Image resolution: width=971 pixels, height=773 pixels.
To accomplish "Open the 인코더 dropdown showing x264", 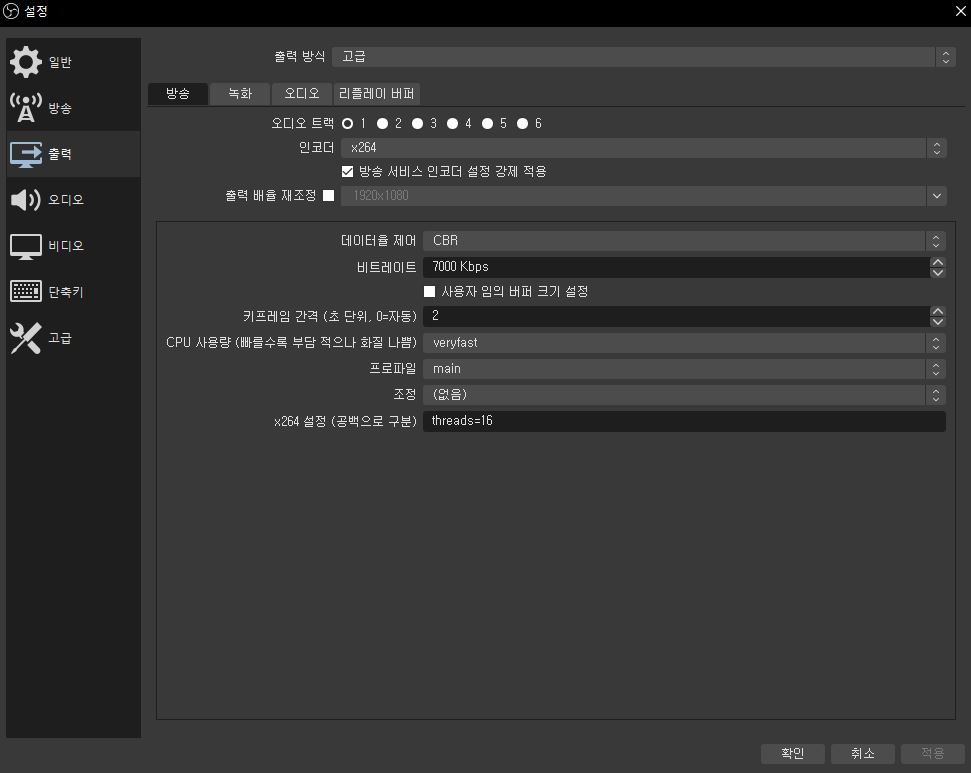I will [644, 148].
